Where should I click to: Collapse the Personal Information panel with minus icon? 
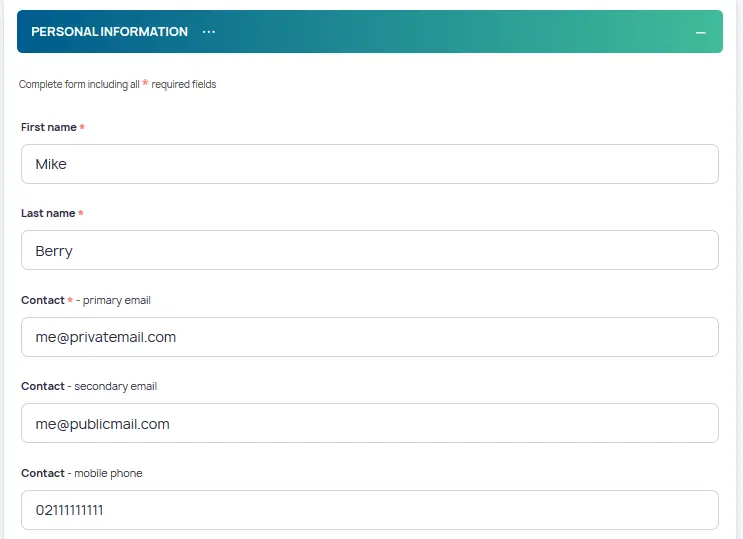coord(701,32)
